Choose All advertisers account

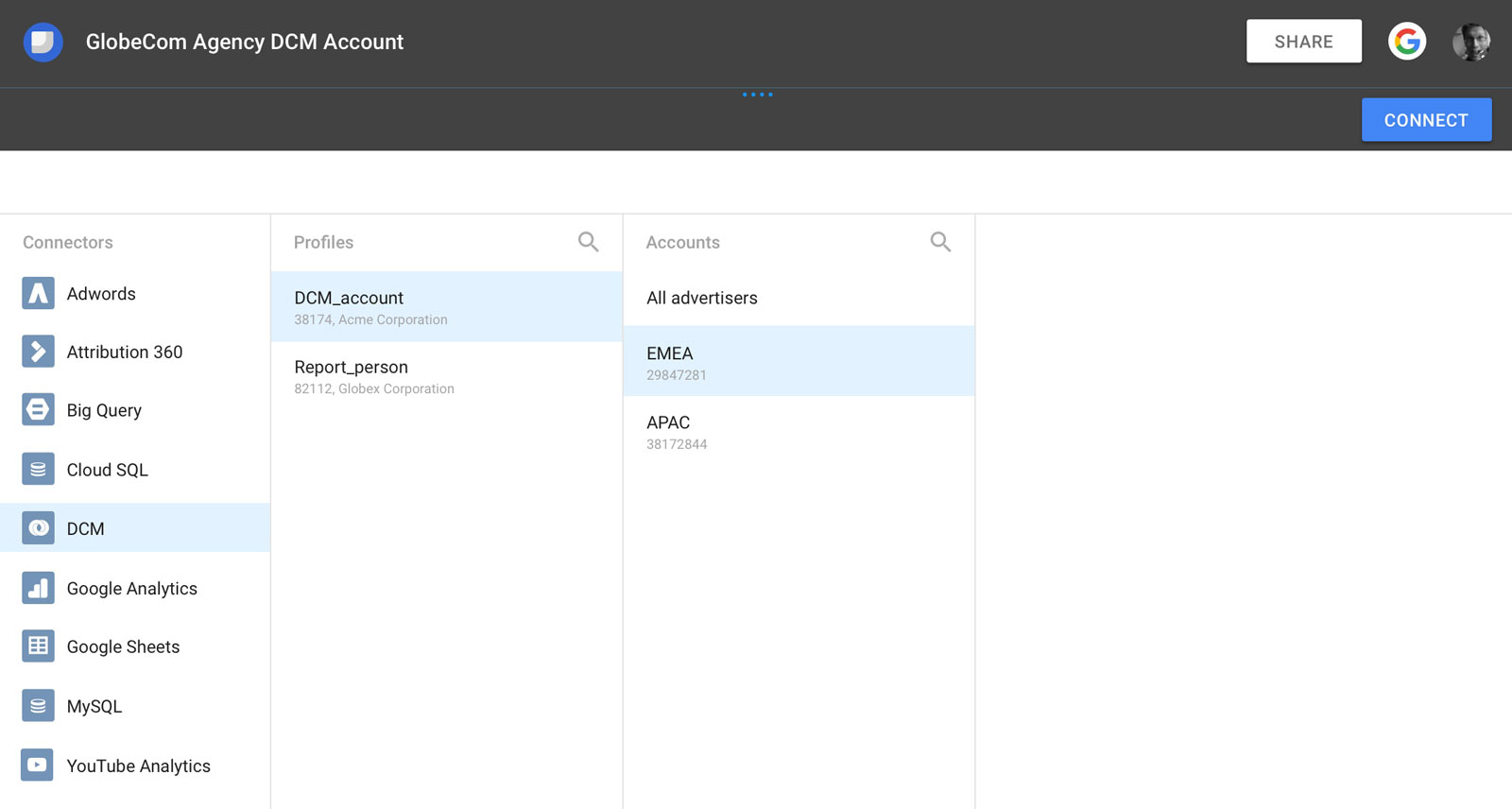pyautogui.click(x=799, y=298)
